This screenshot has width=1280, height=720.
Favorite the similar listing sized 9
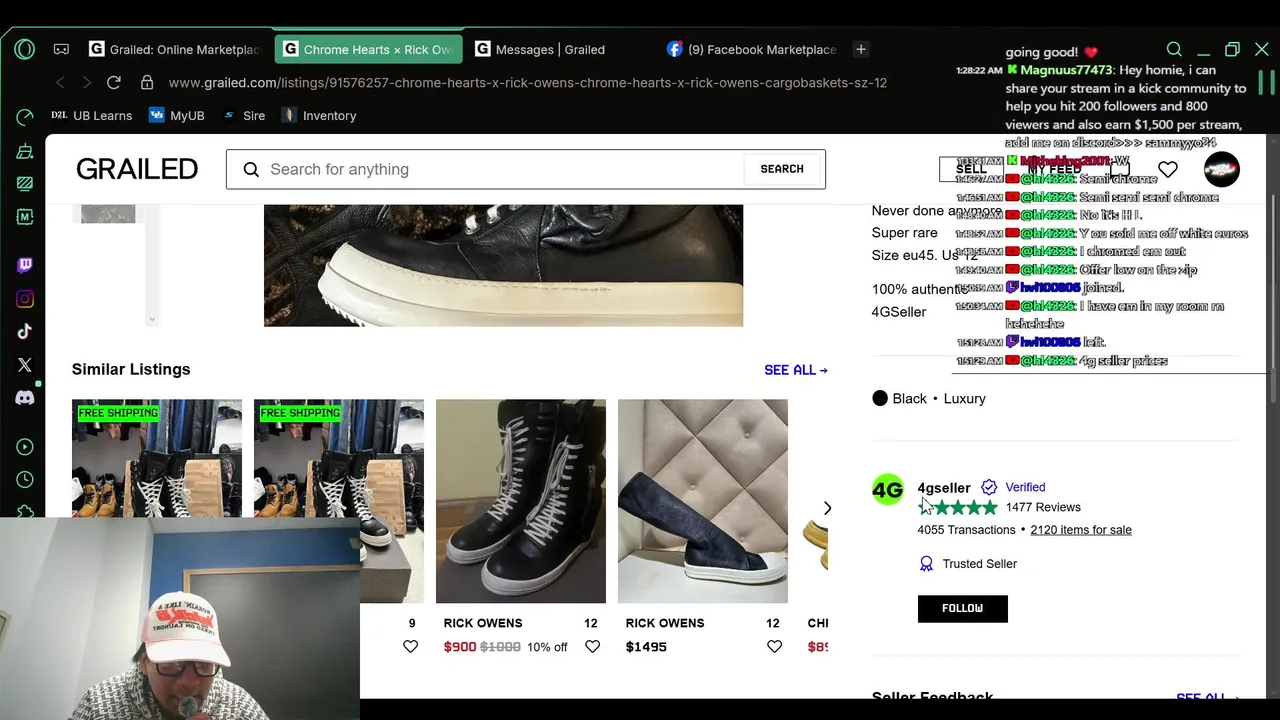pos(410,647)
